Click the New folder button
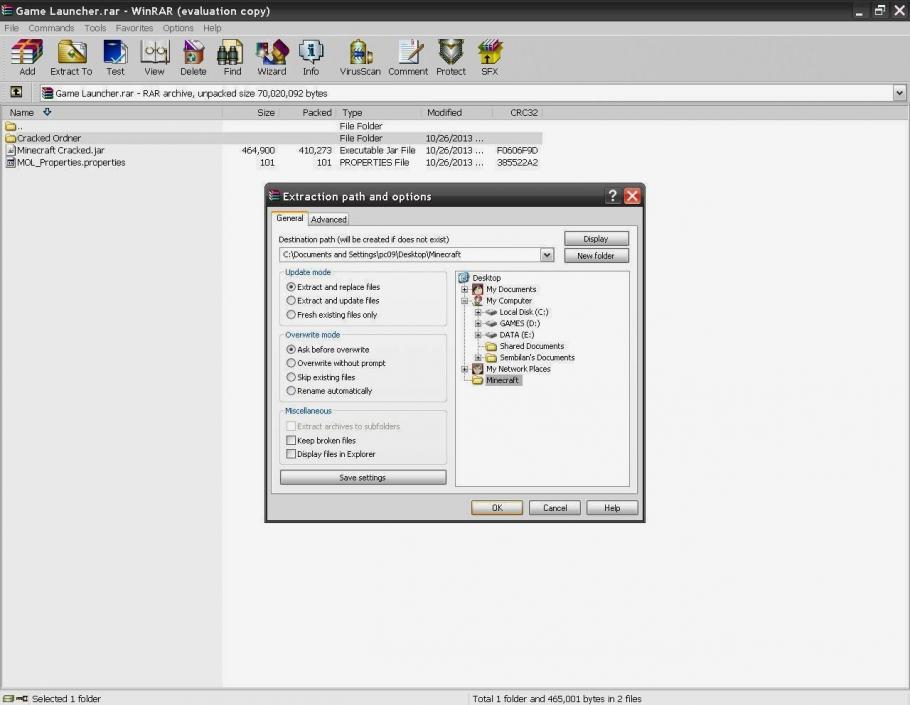Image resolution: width=910 pixels, height=705 pixels. tap(596, 255)
